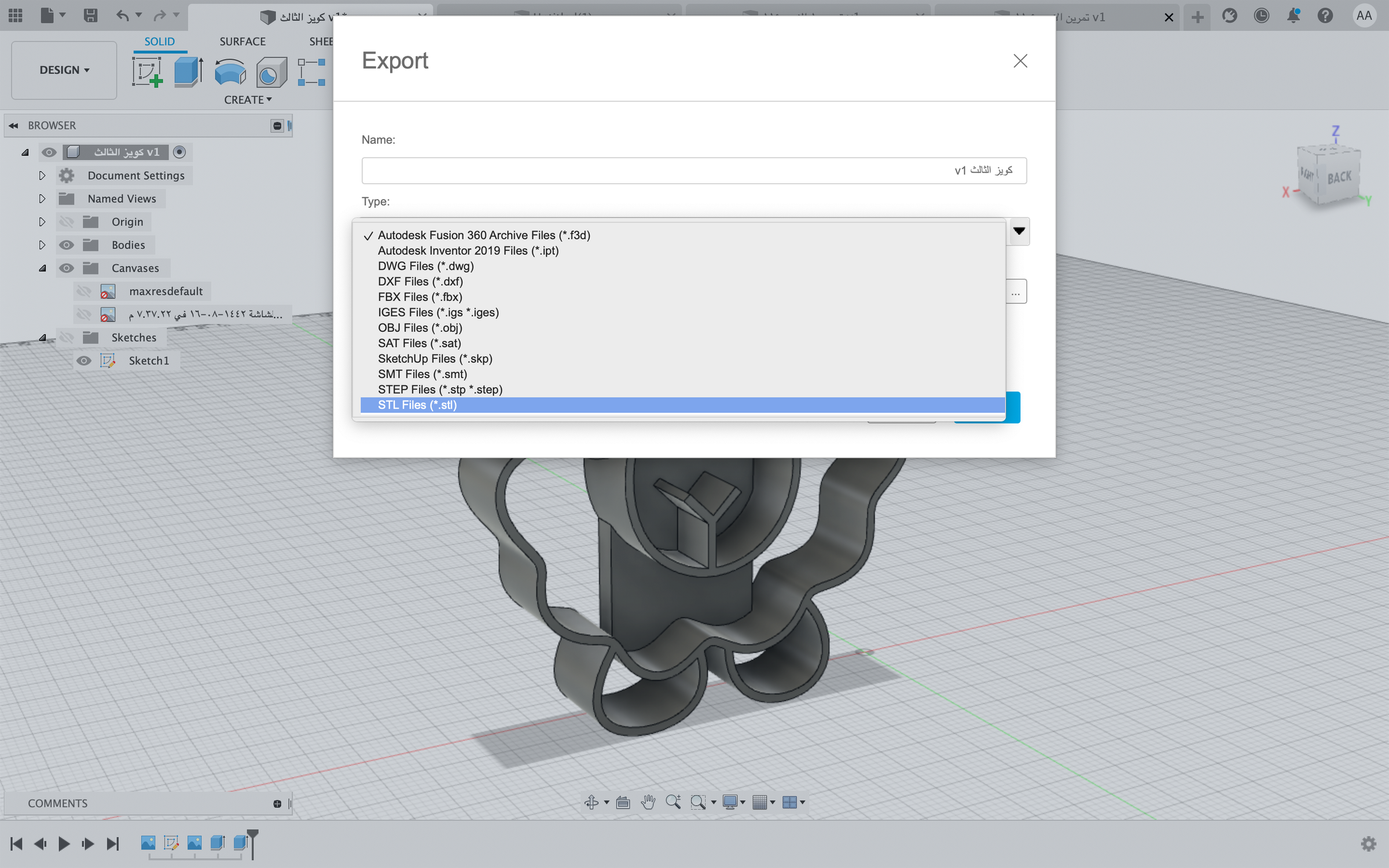Toggle visibility of Origin folder

pyautogui.click(x=67, y=222)
